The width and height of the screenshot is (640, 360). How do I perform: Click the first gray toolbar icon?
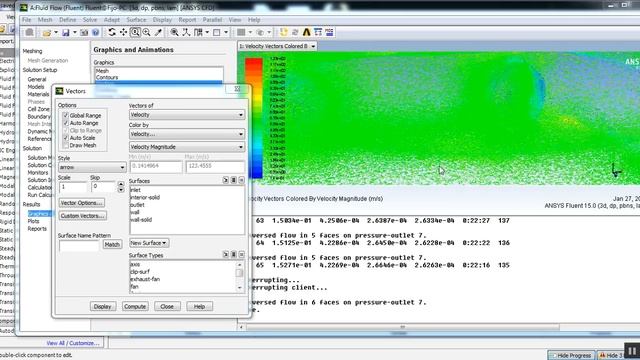pyautogui.click(x=29, y=33)
